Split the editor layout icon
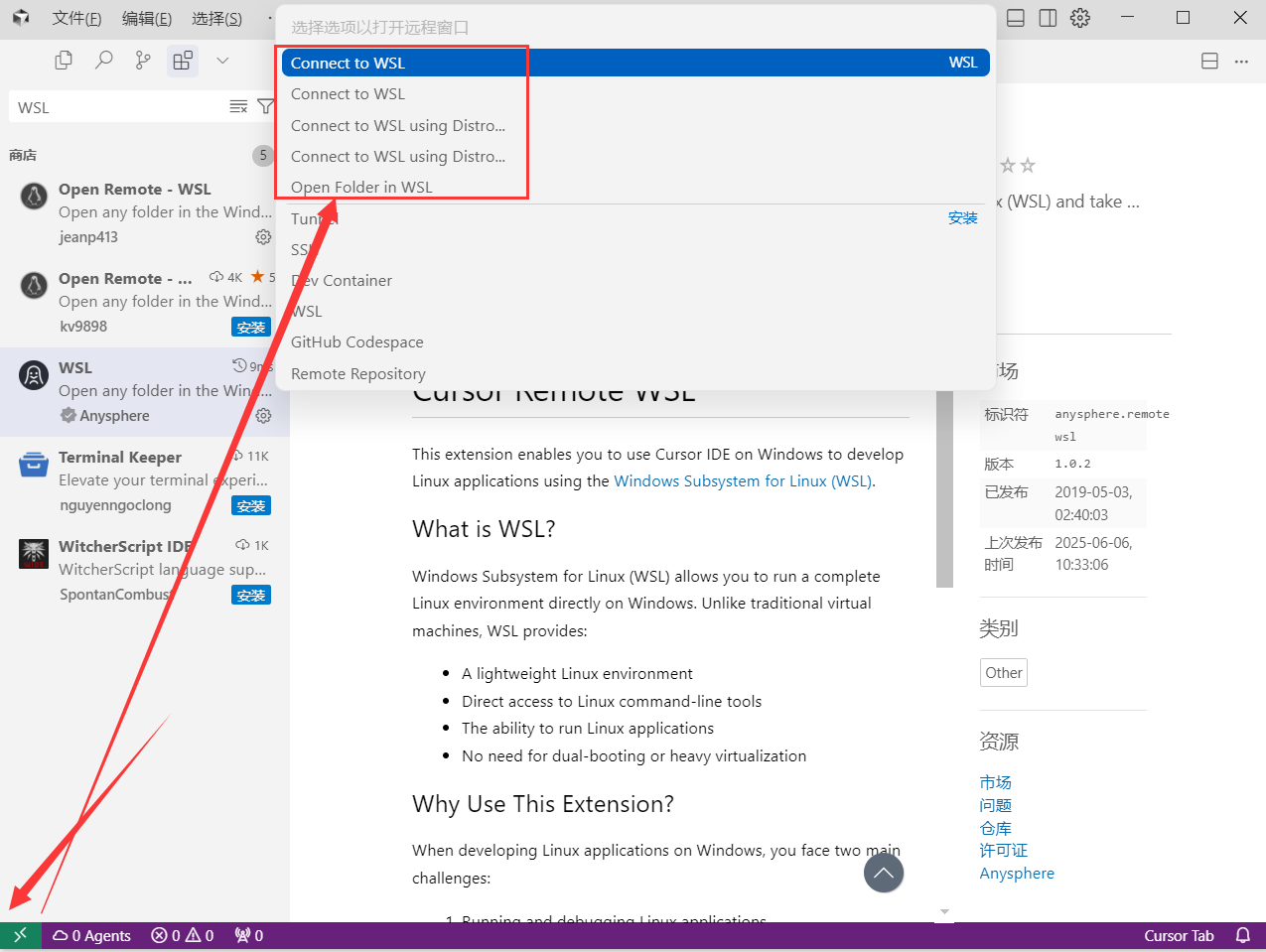This screenshot has width=1266, height=952. click(x=1209, y=61)
